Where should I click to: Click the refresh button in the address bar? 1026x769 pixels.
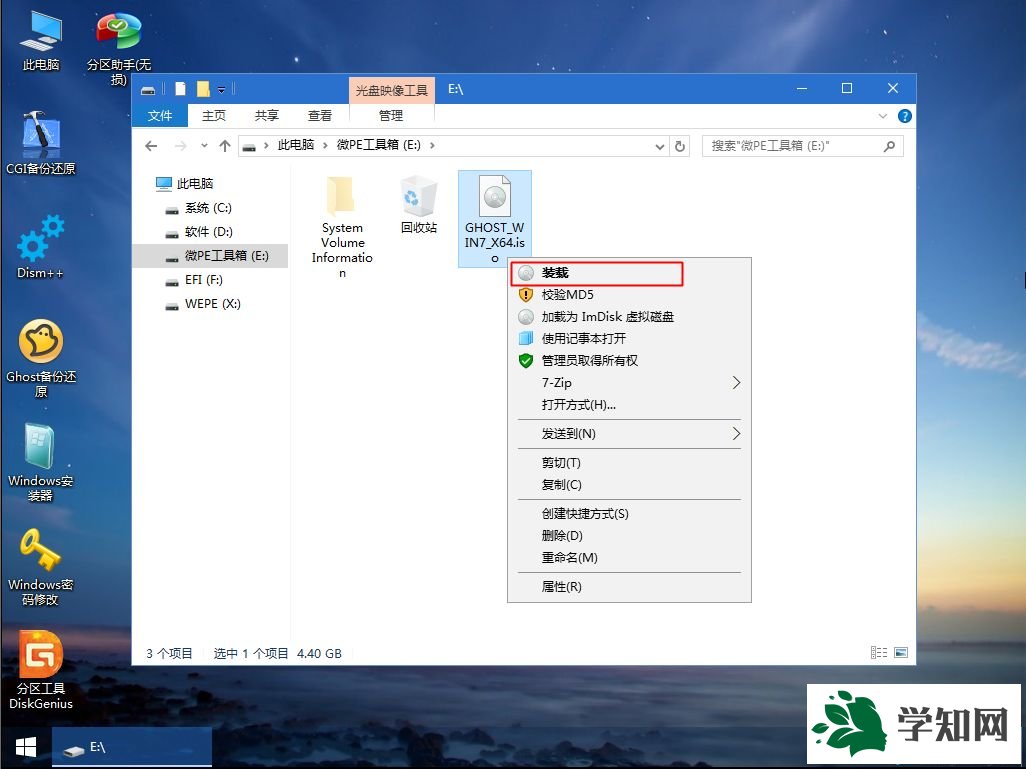[681, 145]
